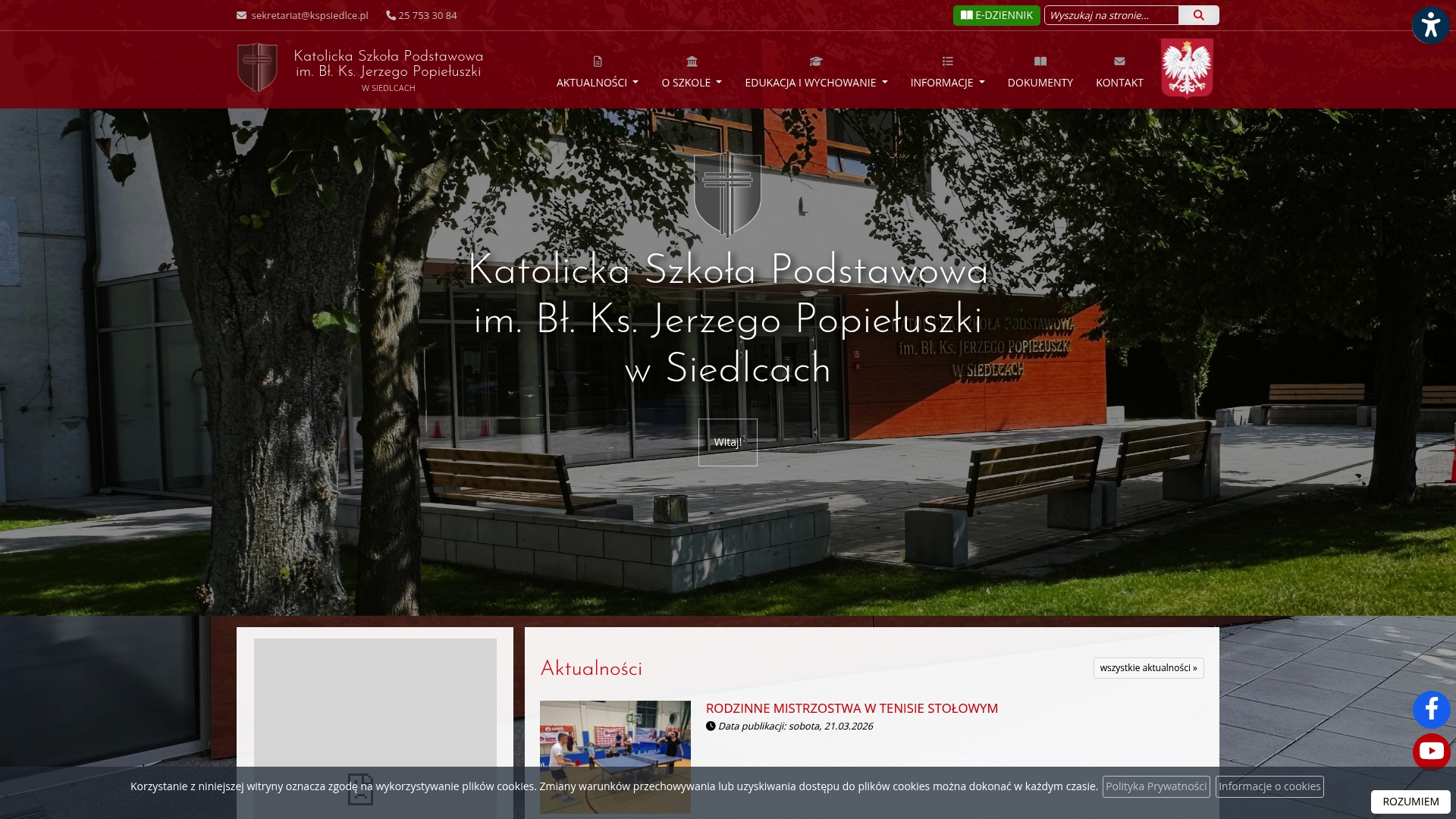This screenshot has height=819, width=1456.
Task: Click the envelope icon next to sekretariat email
Action: pyautogui.click(x=240, y=14)
